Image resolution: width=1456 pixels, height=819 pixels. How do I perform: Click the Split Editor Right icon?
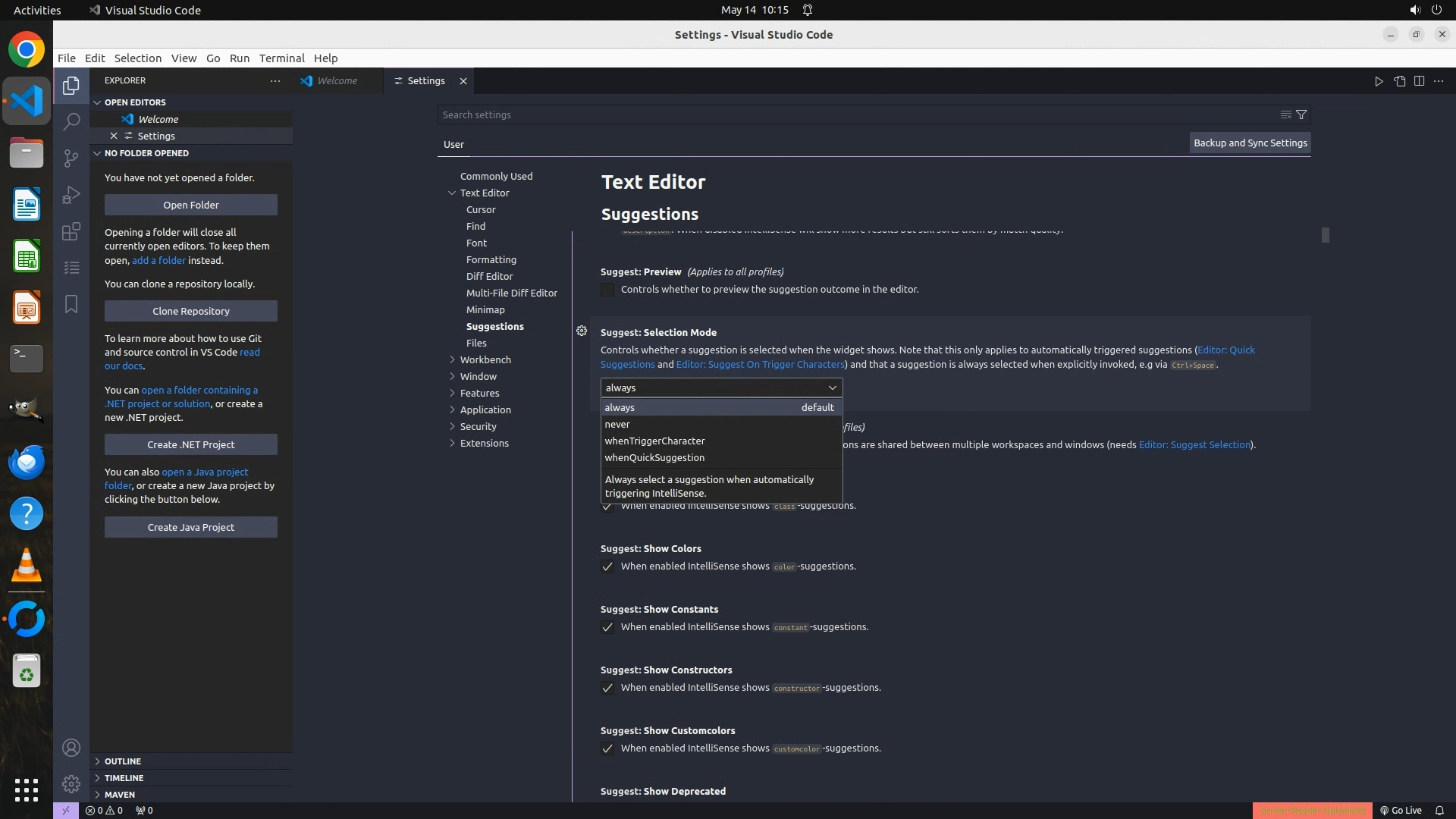1419,81
